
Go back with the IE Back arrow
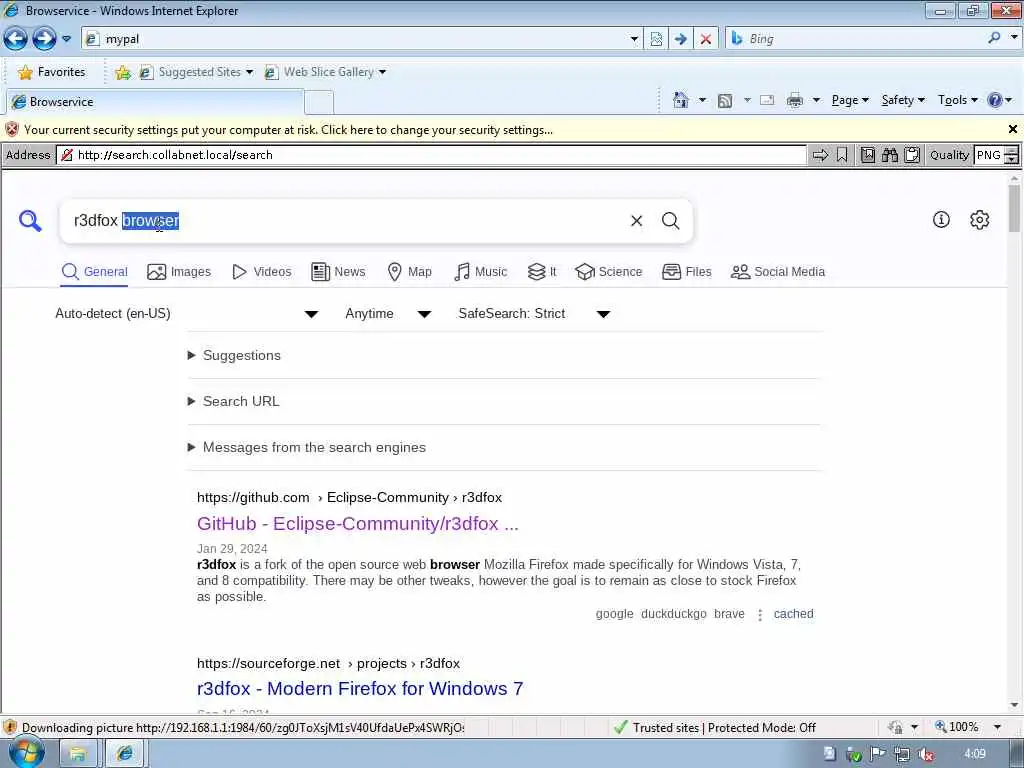[x=15, y=39]
